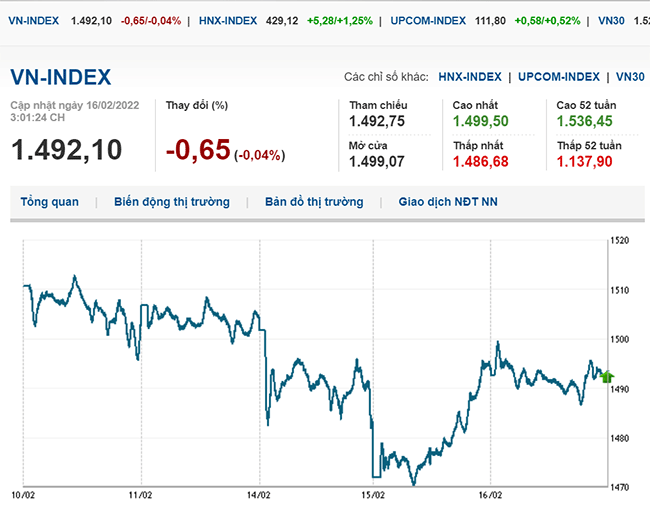
Task: Click the 10/02 date label on chart
Action: pyautogui.click(x=23, y=495)
